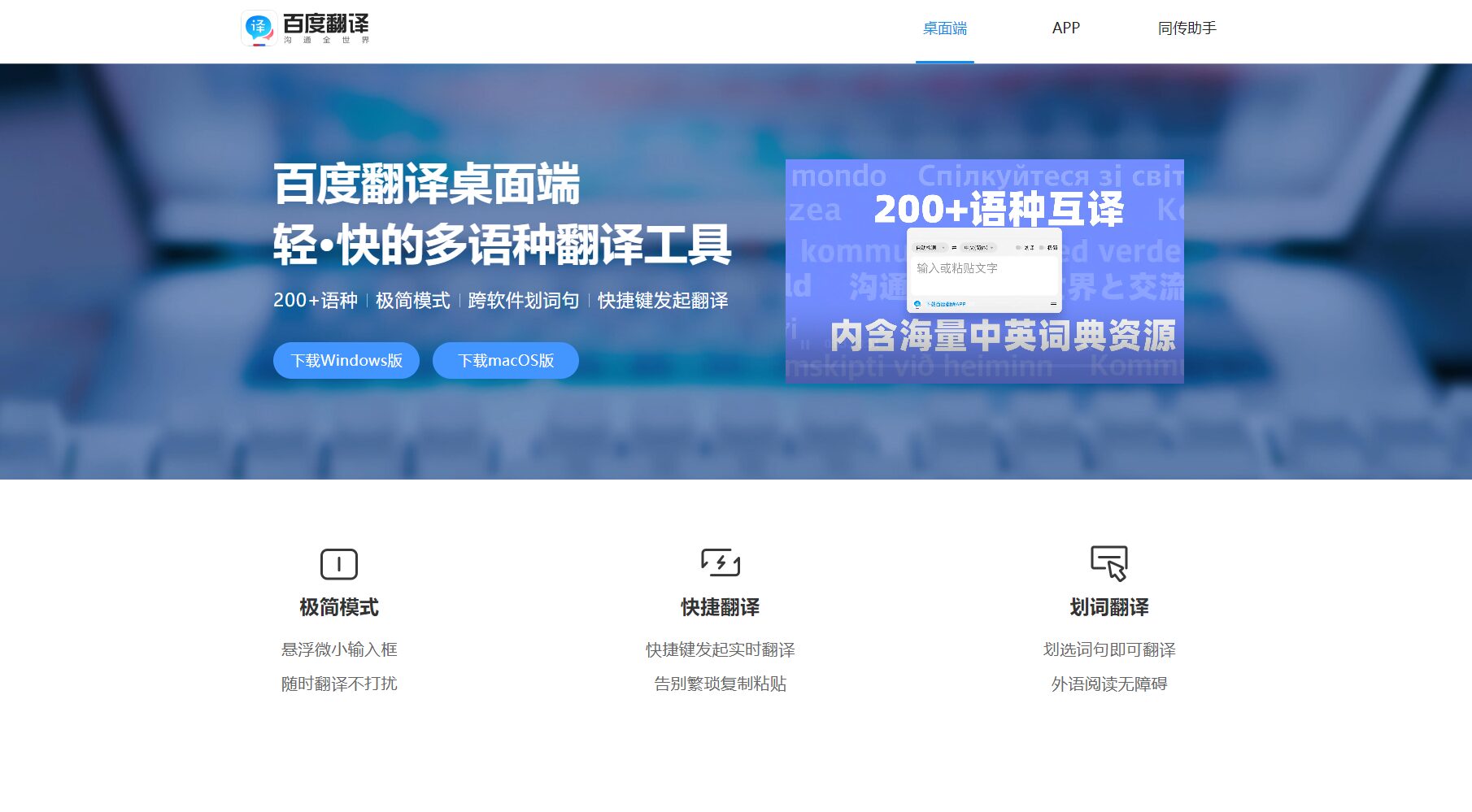Viewport: 1472px width, 812px height.
Task: Click the 快捷翻译 lightning bolt icon
Action: pos(720,562)
